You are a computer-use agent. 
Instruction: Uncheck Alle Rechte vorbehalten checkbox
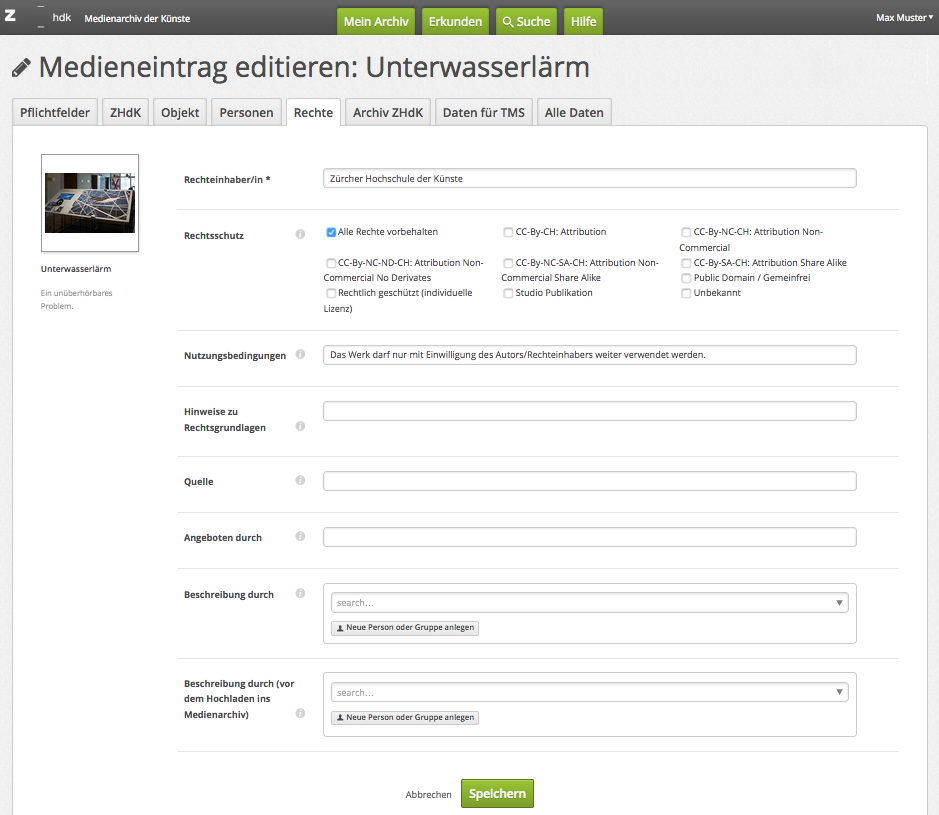coord(331,232)
